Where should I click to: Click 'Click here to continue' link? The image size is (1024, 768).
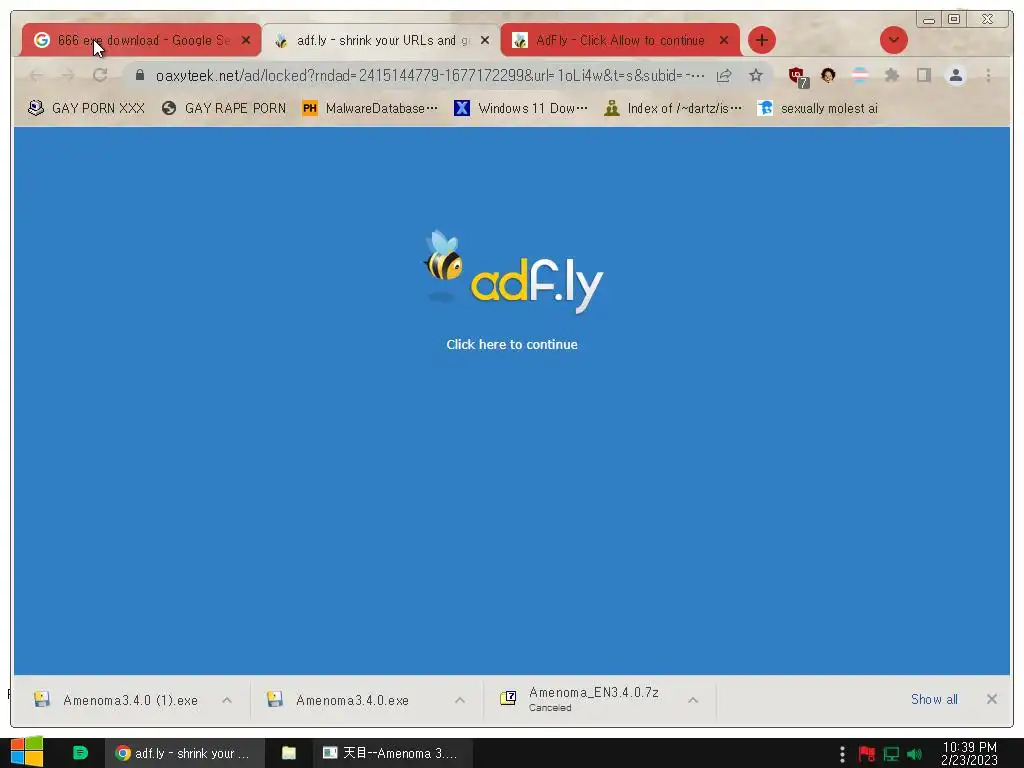pyautogui.click(x=512, y=344)
